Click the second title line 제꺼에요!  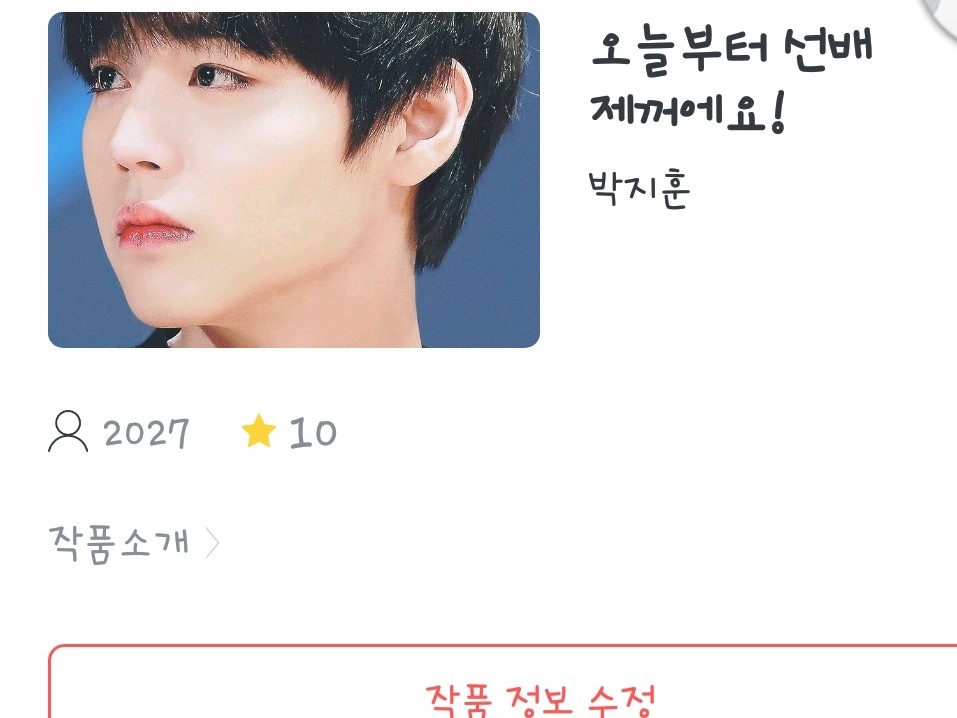(688, 112)
